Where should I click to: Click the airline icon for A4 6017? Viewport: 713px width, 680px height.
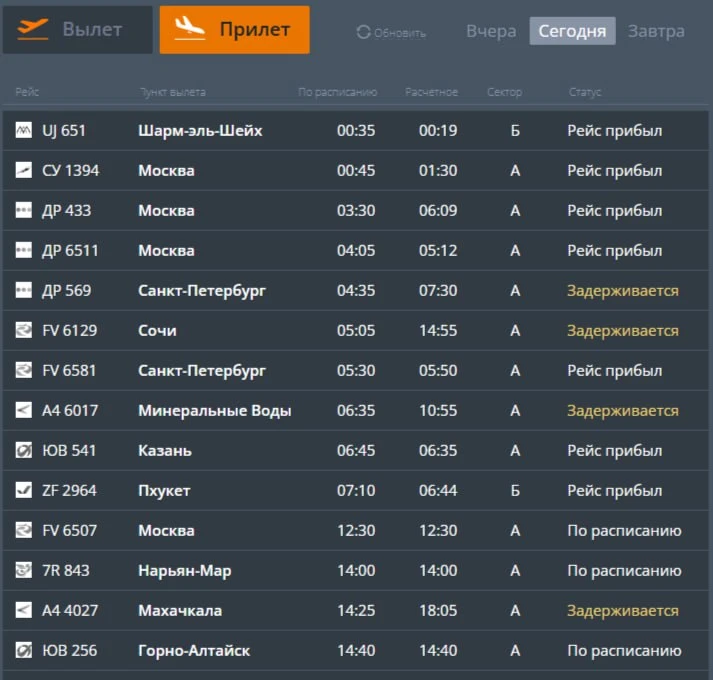point(24,411)
